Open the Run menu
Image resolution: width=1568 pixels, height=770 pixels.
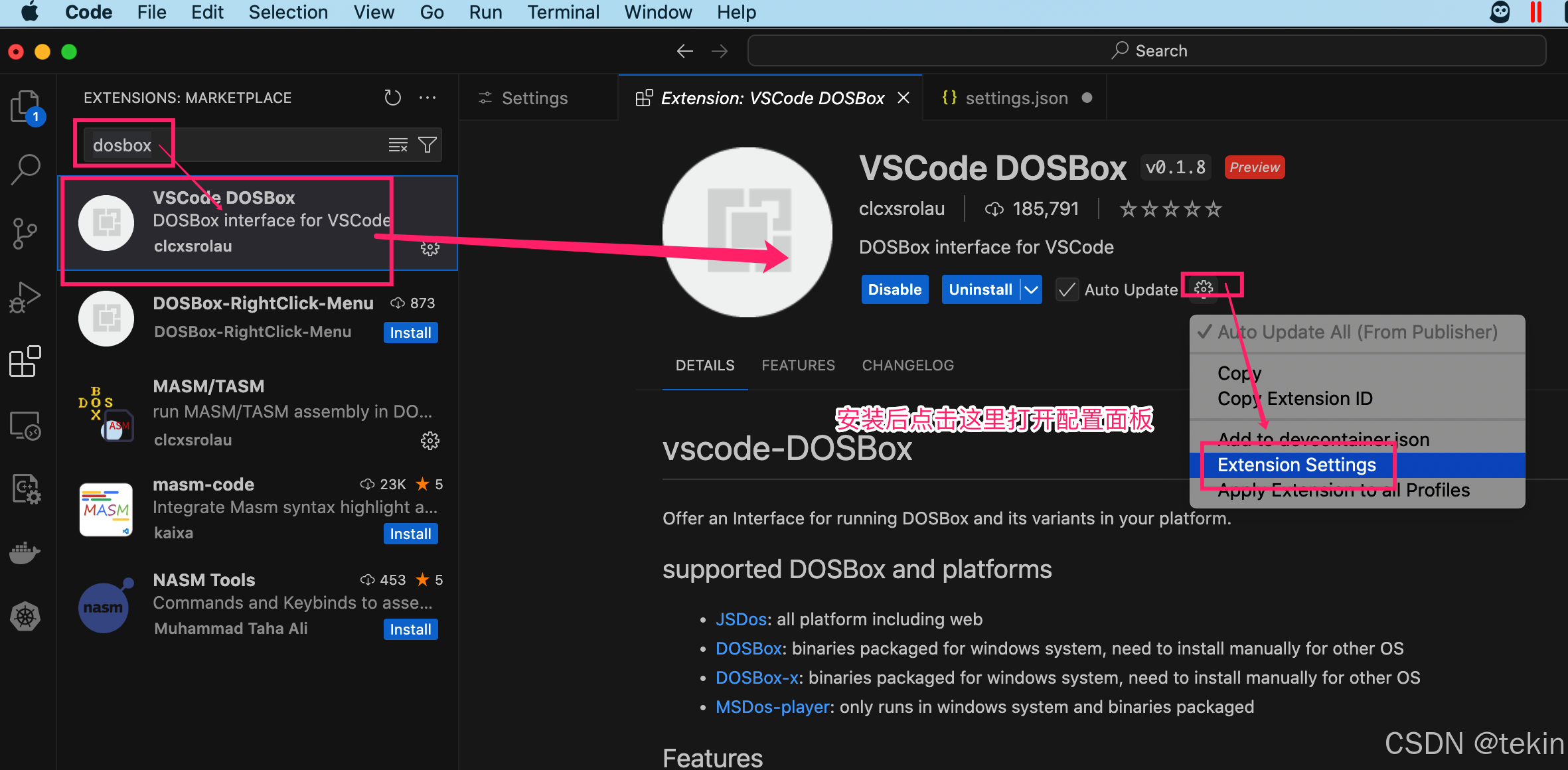[485, 12]
